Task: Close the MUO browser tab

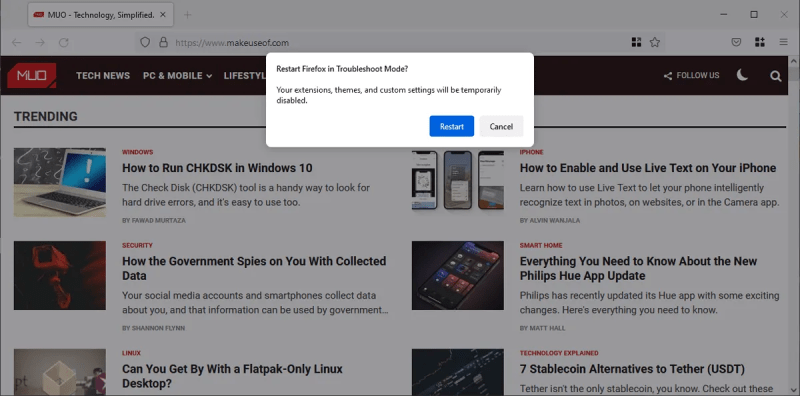Action: pyautogui.click(x=163, y=15)
